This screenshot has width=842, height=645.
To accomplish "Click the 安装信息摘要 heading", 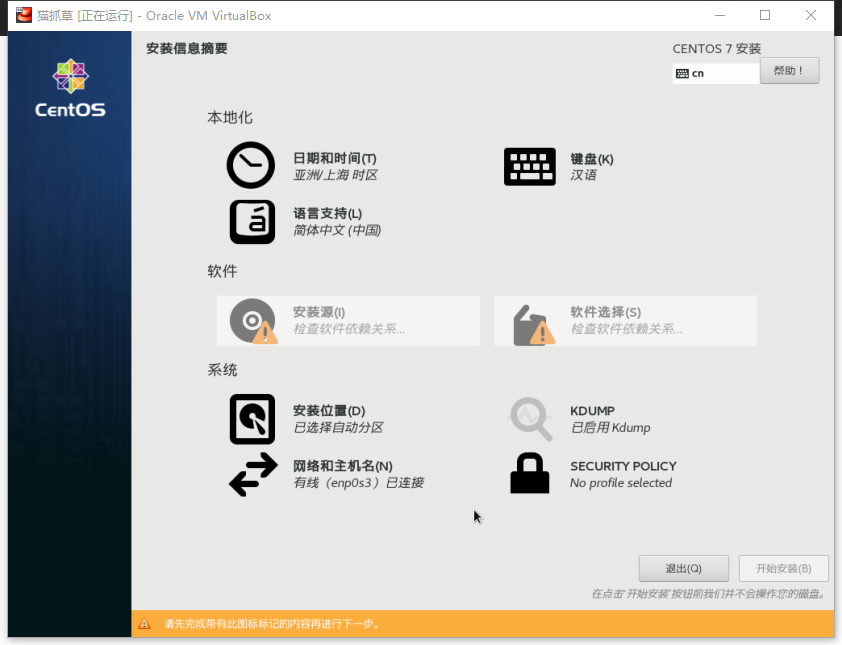I will tap(187, 48).
